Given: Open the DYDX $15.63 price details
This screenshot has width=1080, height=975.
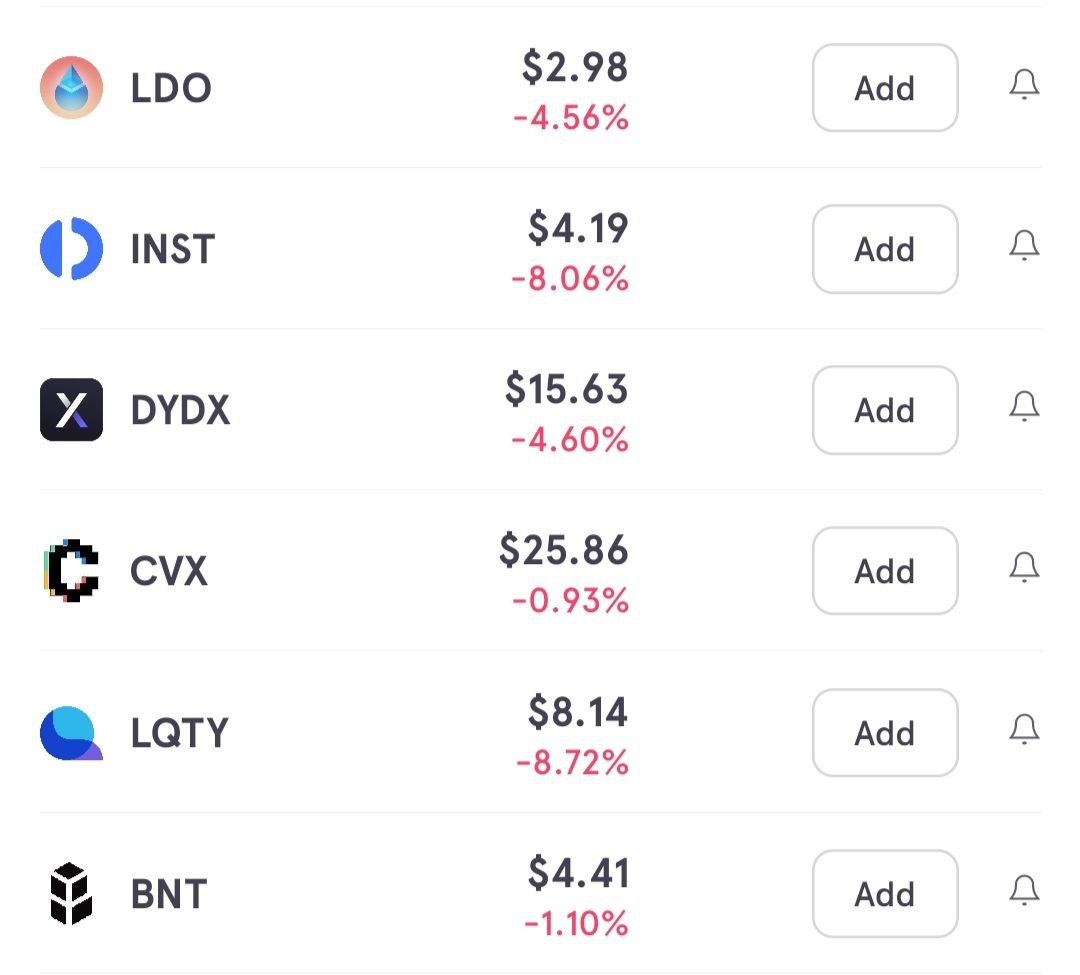Looking at the screenshot, I should tap(566, 389).
